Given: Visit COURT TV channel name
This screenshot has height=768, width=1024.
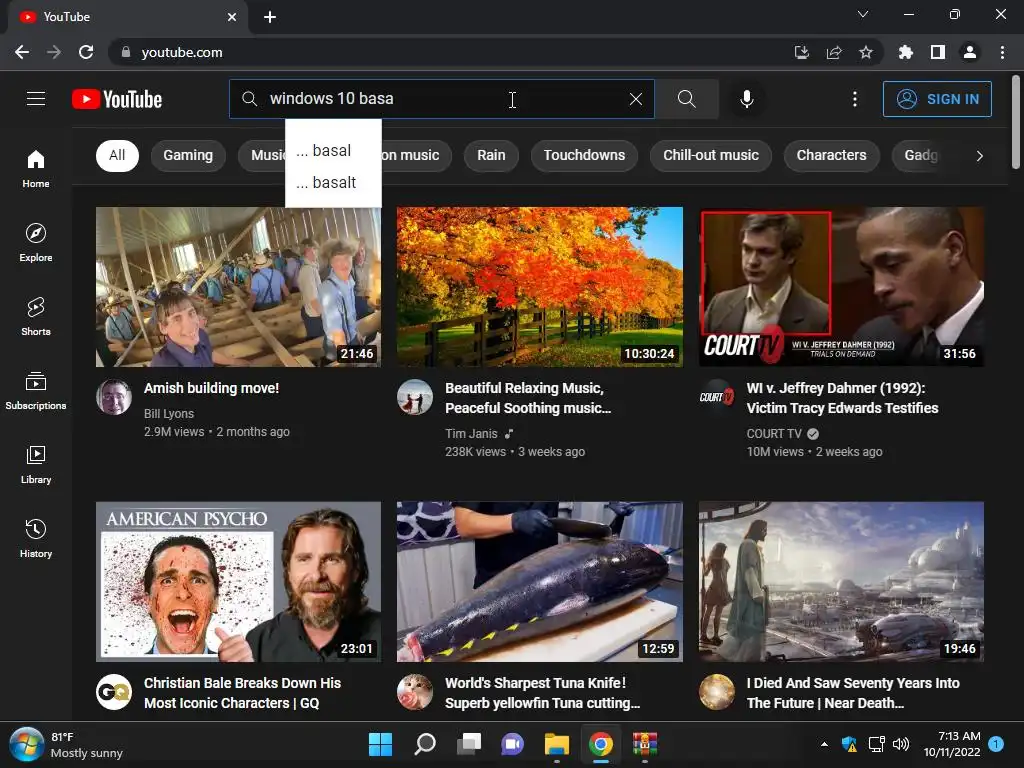Looking at the screenshot, I should point(774,434).
